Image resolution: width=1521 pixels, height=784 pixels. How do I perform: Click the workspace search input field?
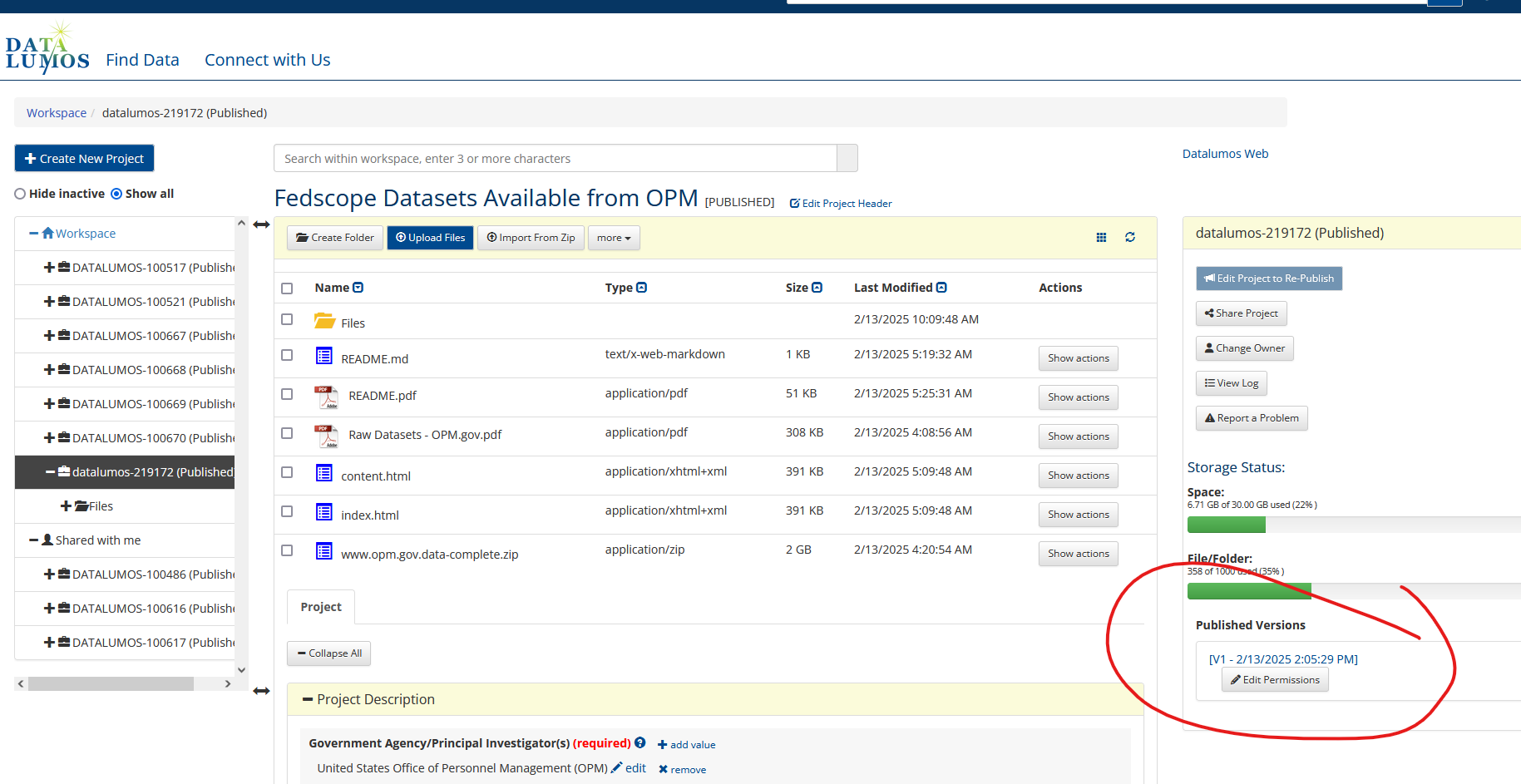557,158
